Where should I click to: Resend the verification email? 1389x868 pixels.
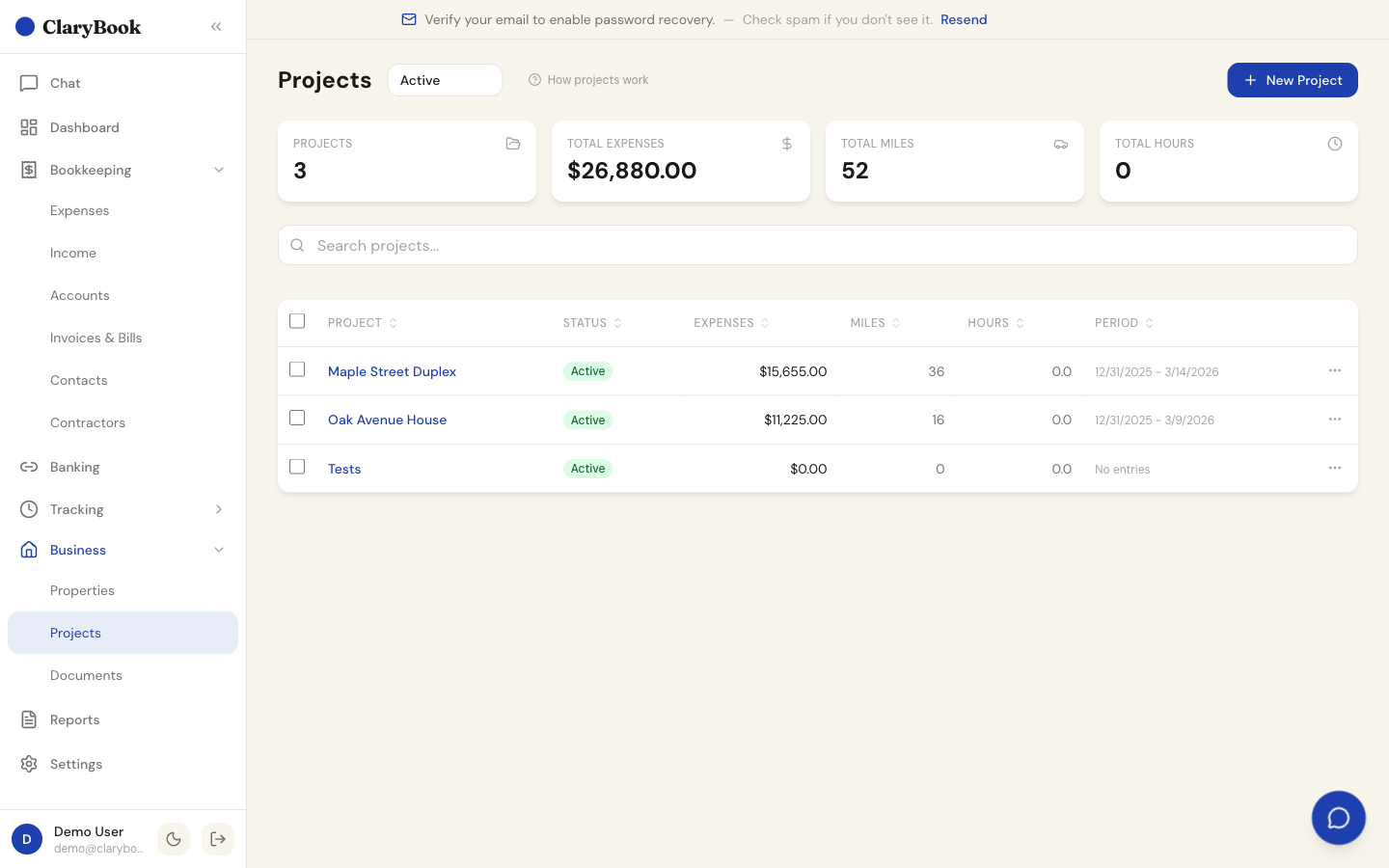(x=964, y=19)
